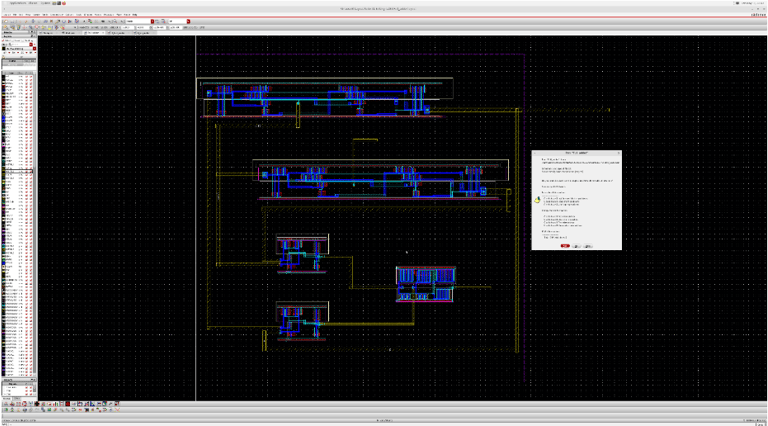This screenshot has height=426, width=768.
Task: Click the solid red square icon in bottom toolbar
Action: (x=68, y=404)
